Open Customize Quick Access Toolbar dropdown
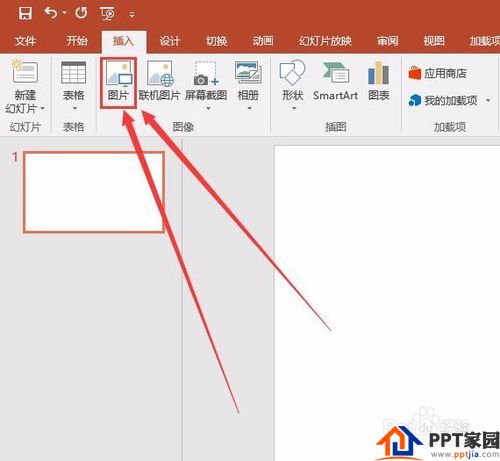Viewport: 500px width, 461px height. (132, 15)
